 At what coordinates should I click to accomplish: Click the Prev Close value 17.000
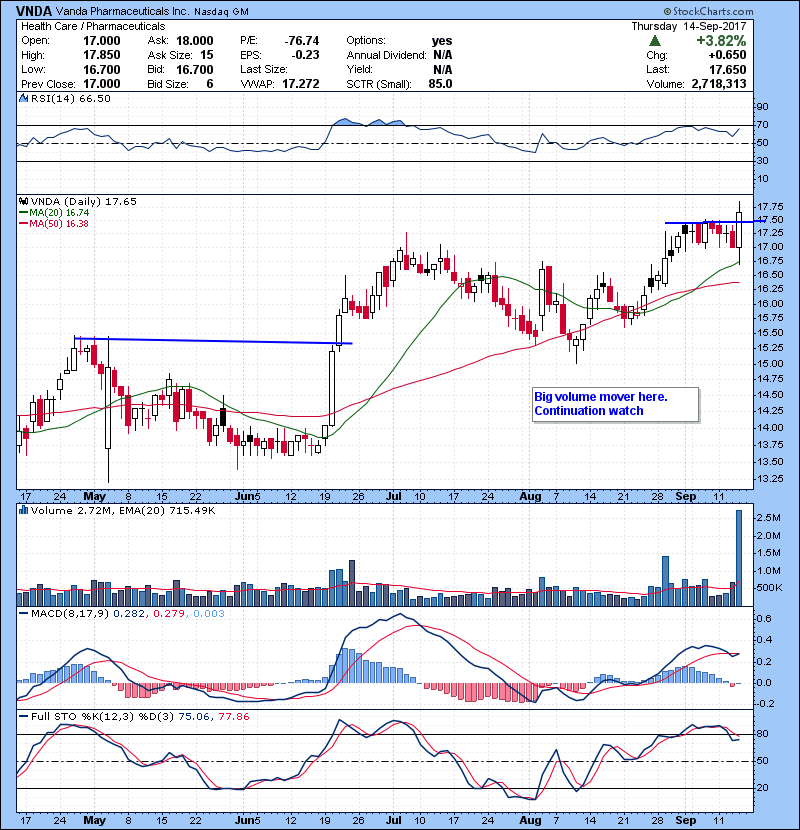[102, 84]
